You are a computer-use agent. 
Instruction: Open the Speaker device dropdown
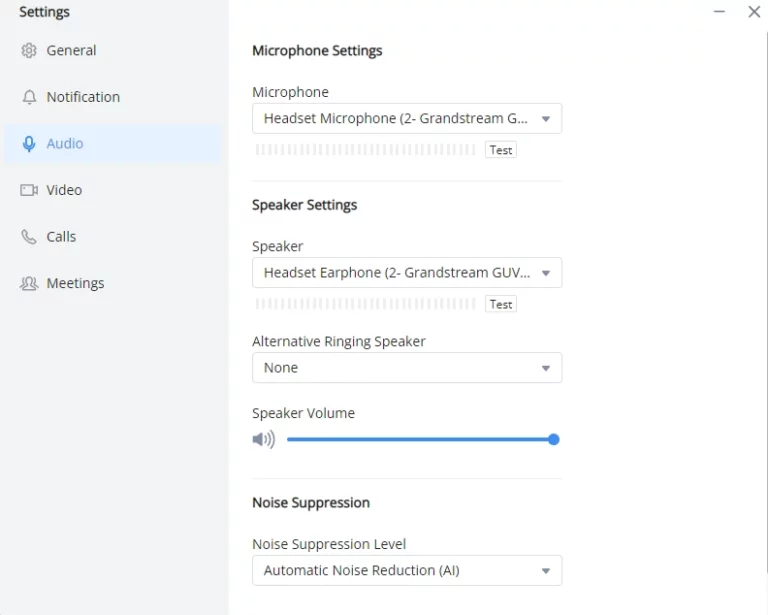(407, 272)
